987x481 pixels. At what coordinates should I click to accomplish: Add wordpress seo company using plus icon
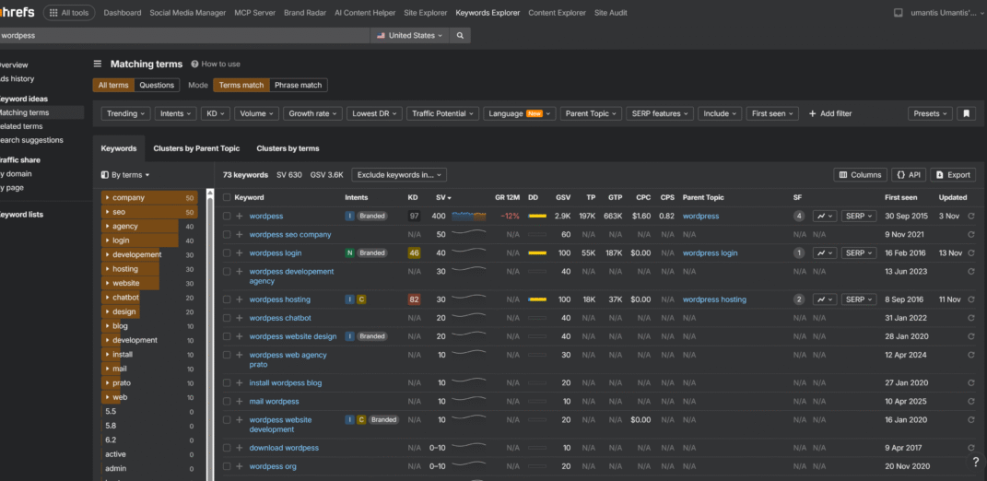point(239,234)
